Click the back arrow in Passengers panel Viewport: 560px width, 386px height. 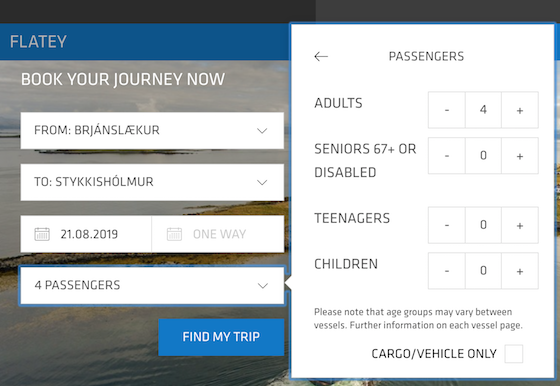pyautogui.click(x=321, y=56)
